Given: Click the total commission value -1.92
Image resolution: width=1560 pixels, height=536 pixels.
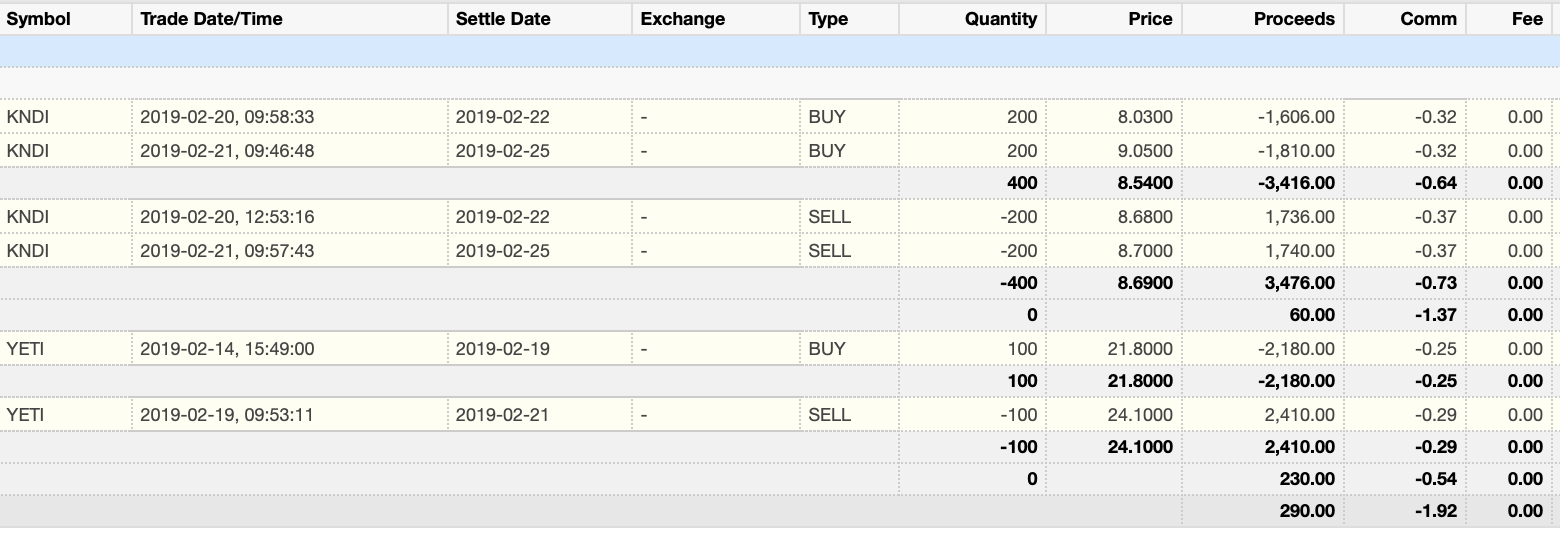Looking at the screenshot, I should [x=1435, y=511].
